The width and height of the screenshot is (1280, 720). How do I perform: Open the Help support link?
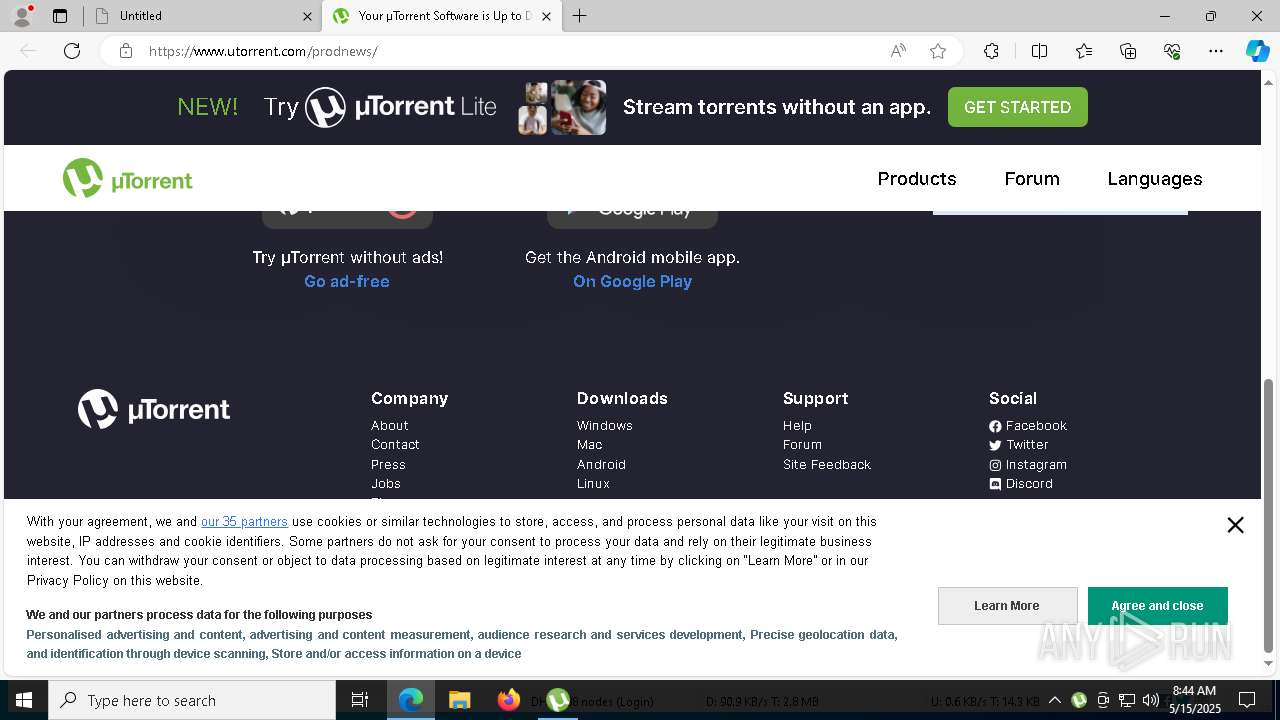pos(797,426)
